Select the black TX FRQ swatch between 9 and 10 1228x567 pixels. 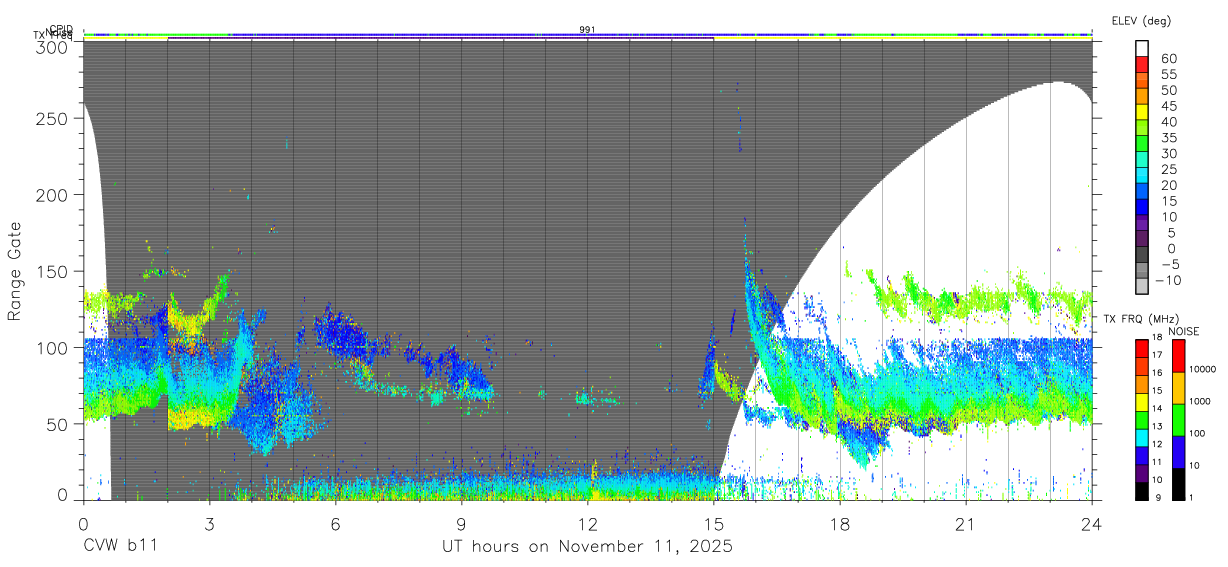click(1142, 490)
